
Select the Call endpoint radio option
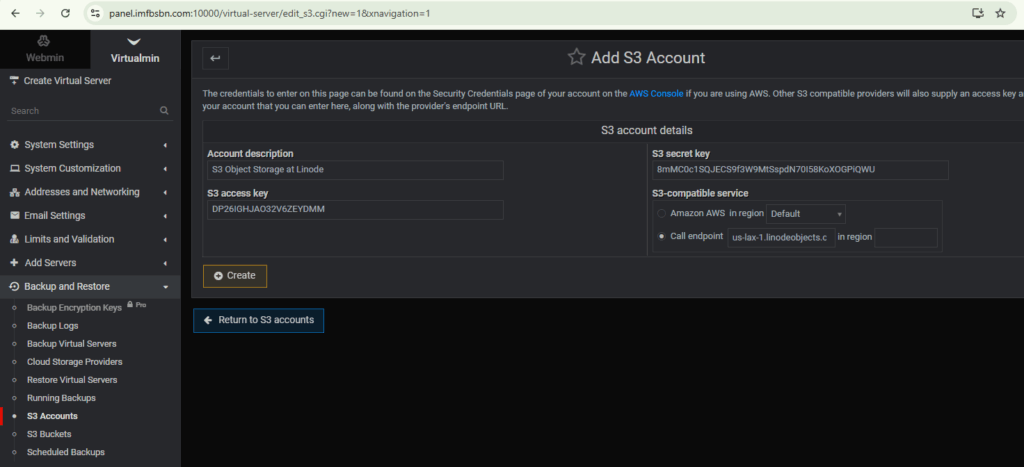[661, 237]
